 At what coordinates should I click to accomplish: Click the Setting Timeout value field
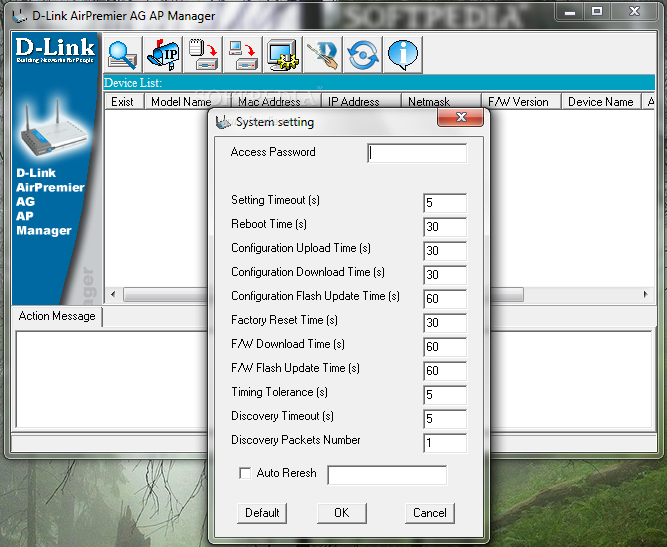[x=445, y=203]
